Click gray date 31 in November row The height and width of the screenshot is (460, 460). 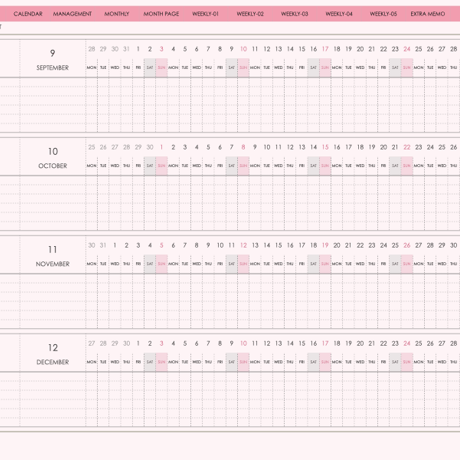coord(103,245)
